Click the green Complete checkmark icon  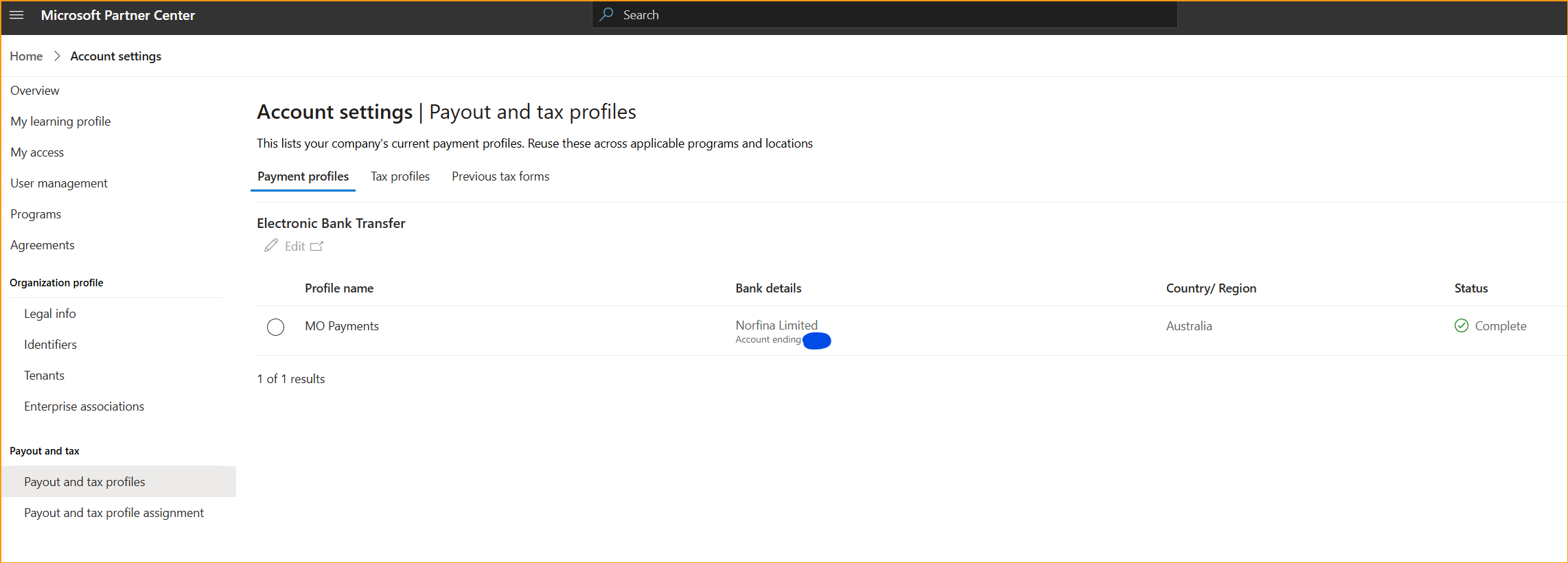click(1461, 325)
